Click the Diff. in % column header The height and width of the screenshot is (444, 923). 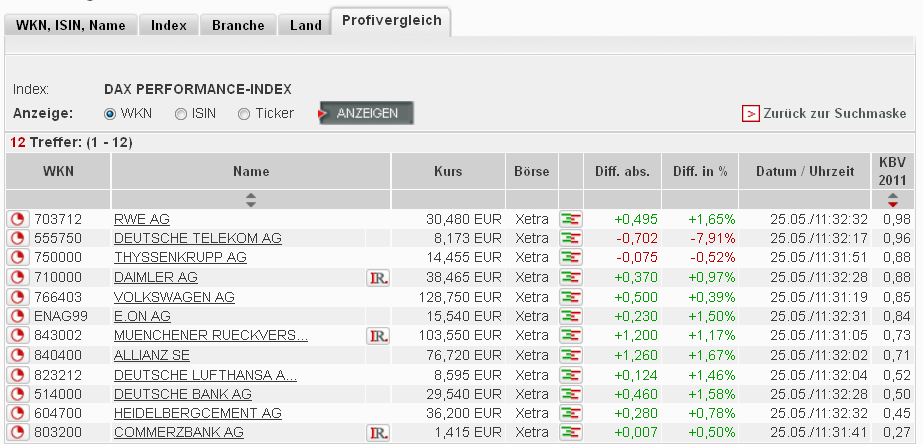[x=700, y=171]
